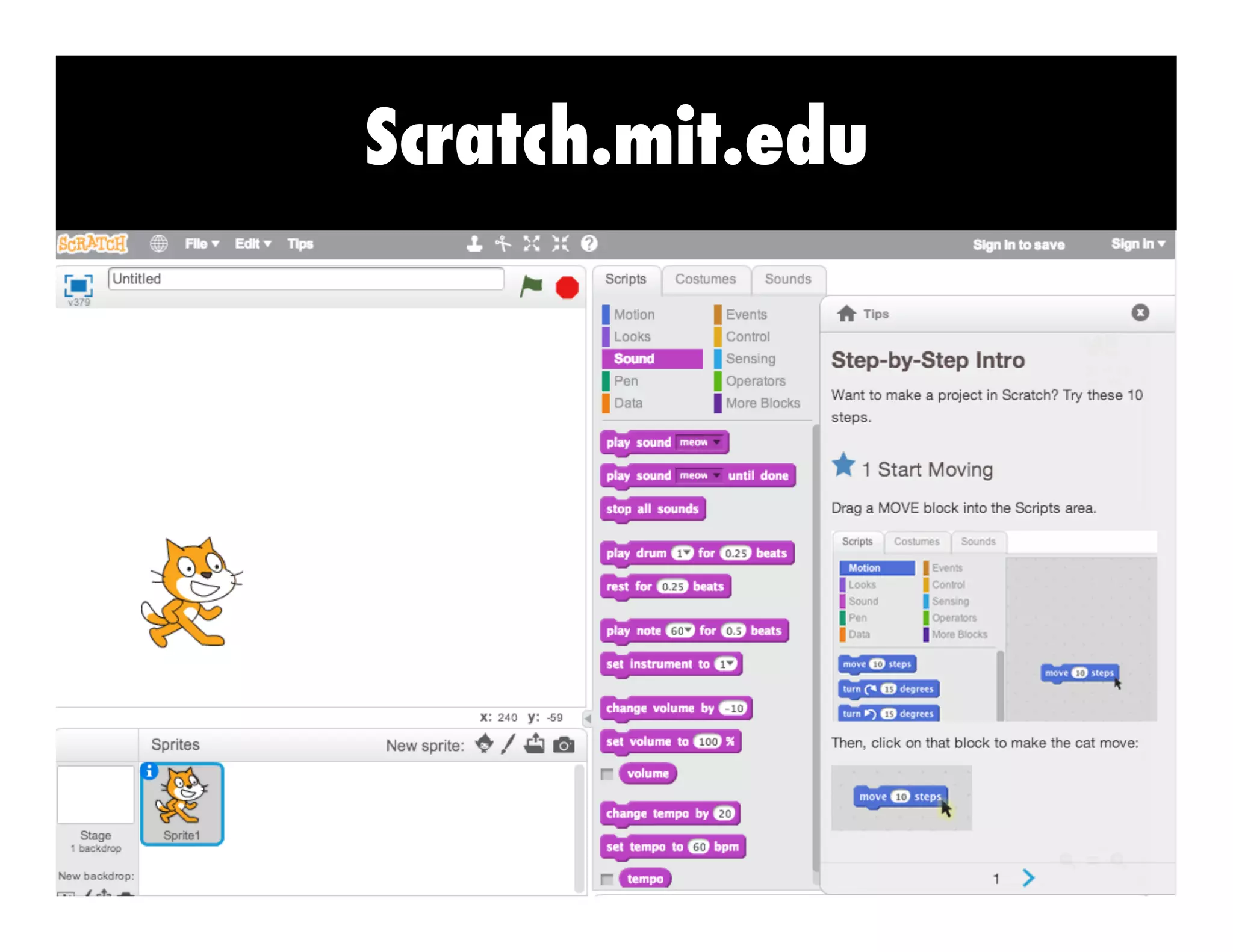Create new sprite from camera

coord(564,746)
